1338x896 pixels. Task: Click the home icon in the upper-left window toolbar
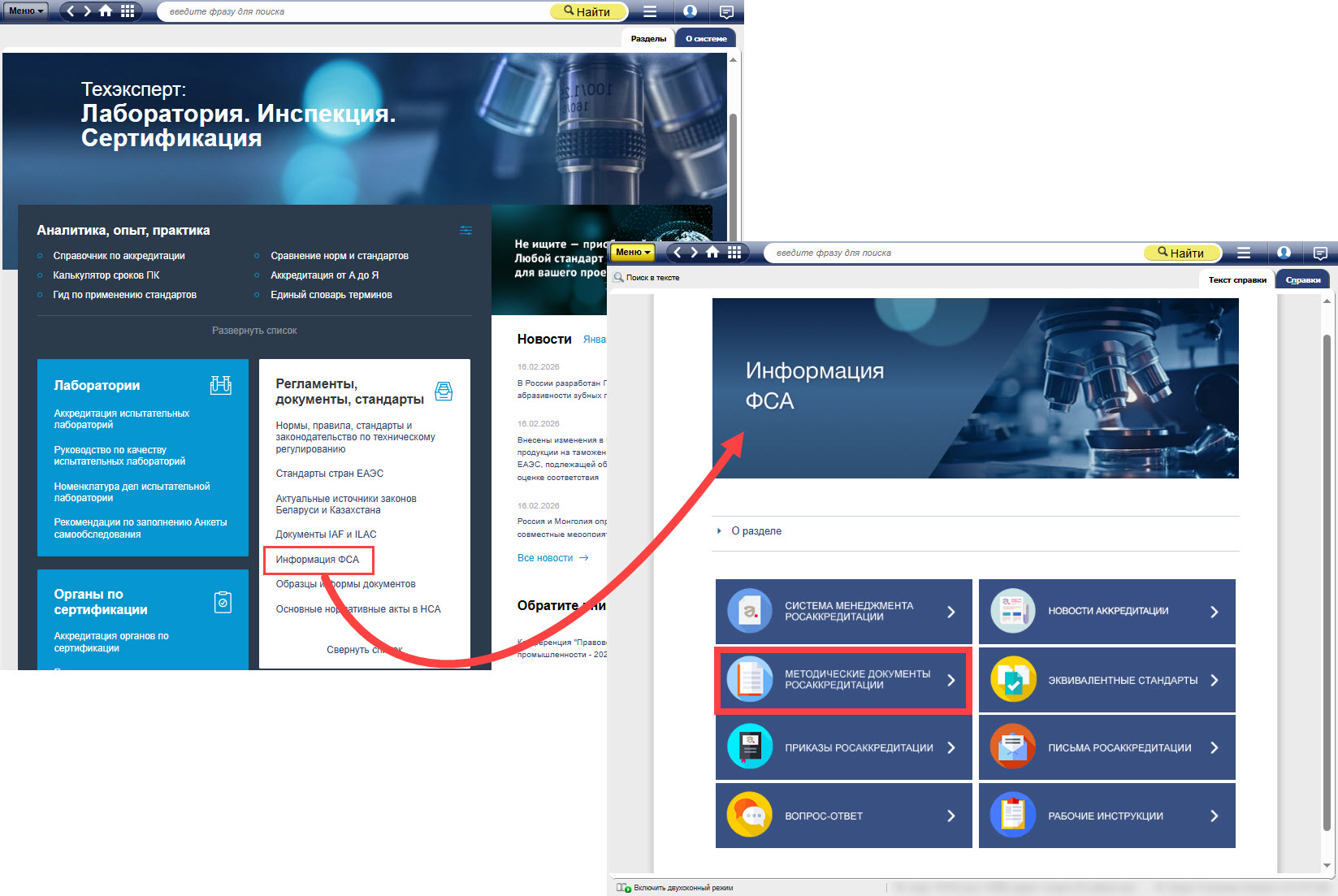106,11
